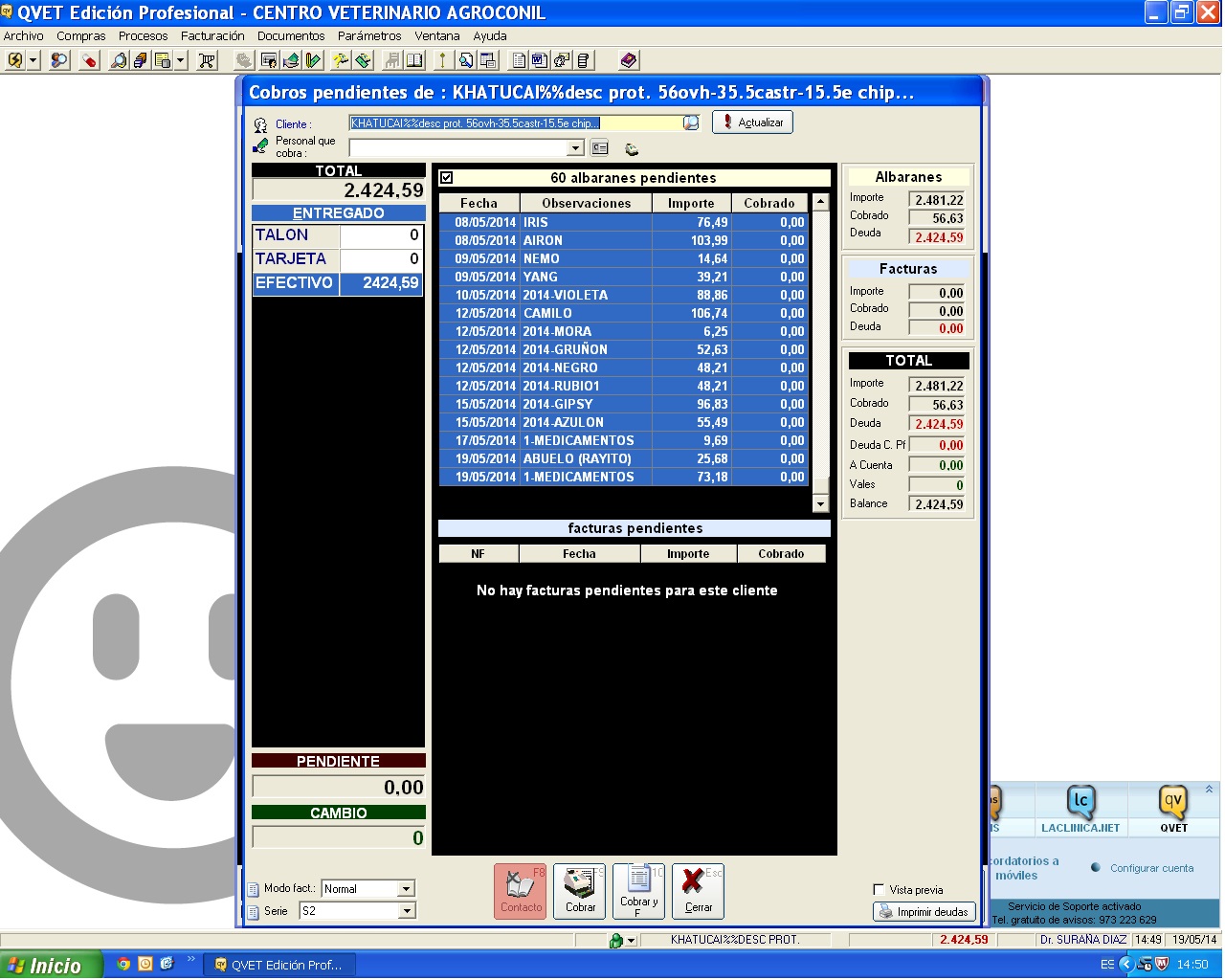1225x980 pixels.
Task: Click the database cylinder toolbar icon
Action: (x=585, y=60)
